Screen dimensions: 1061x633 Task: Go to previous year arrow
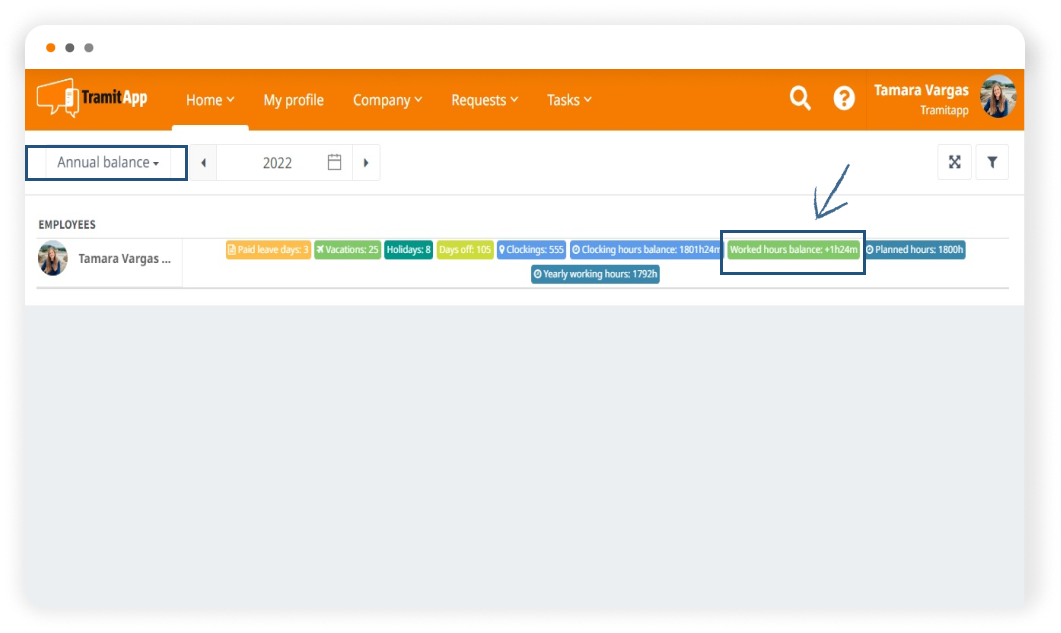203,162
